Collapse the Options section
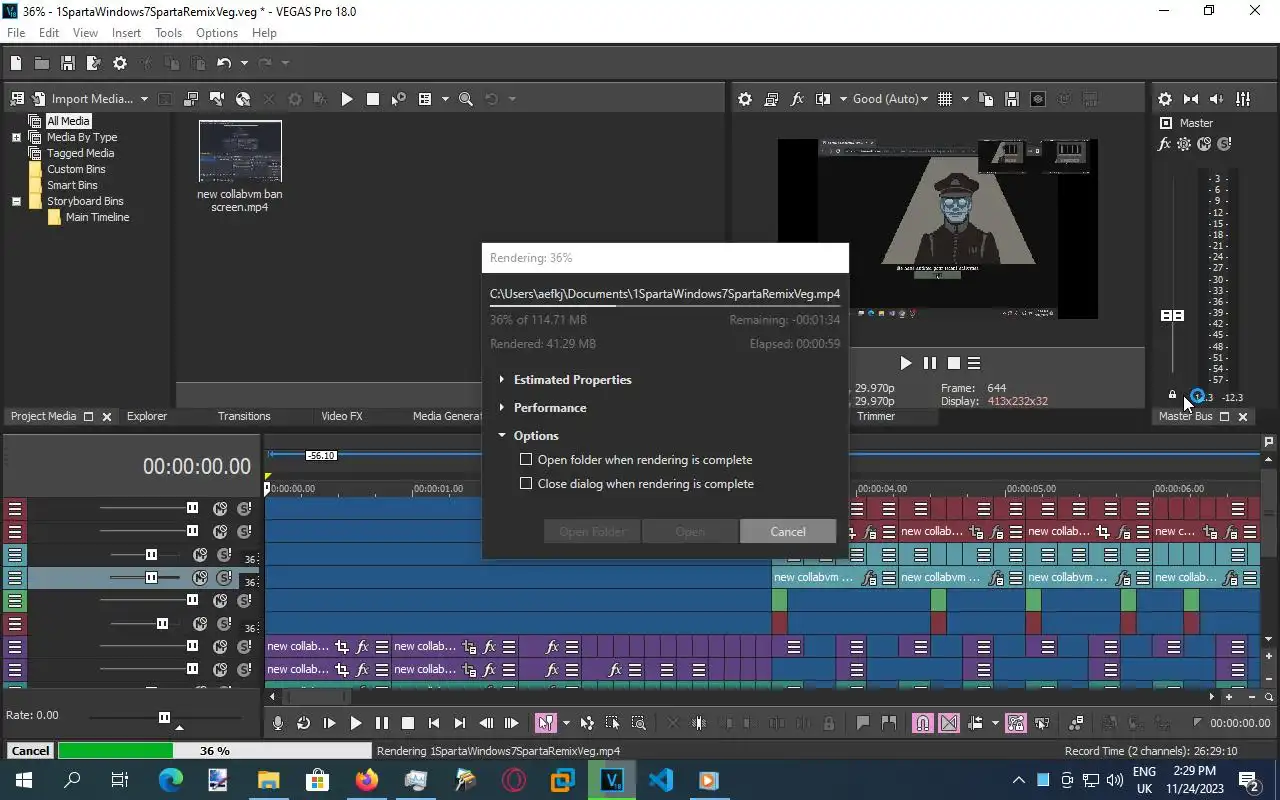 (x=502, y=436)
